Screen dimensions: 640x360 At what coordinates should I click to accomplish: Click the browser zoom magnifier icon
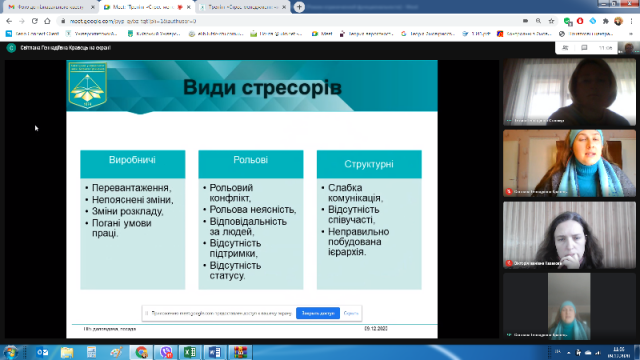[538, 21]
